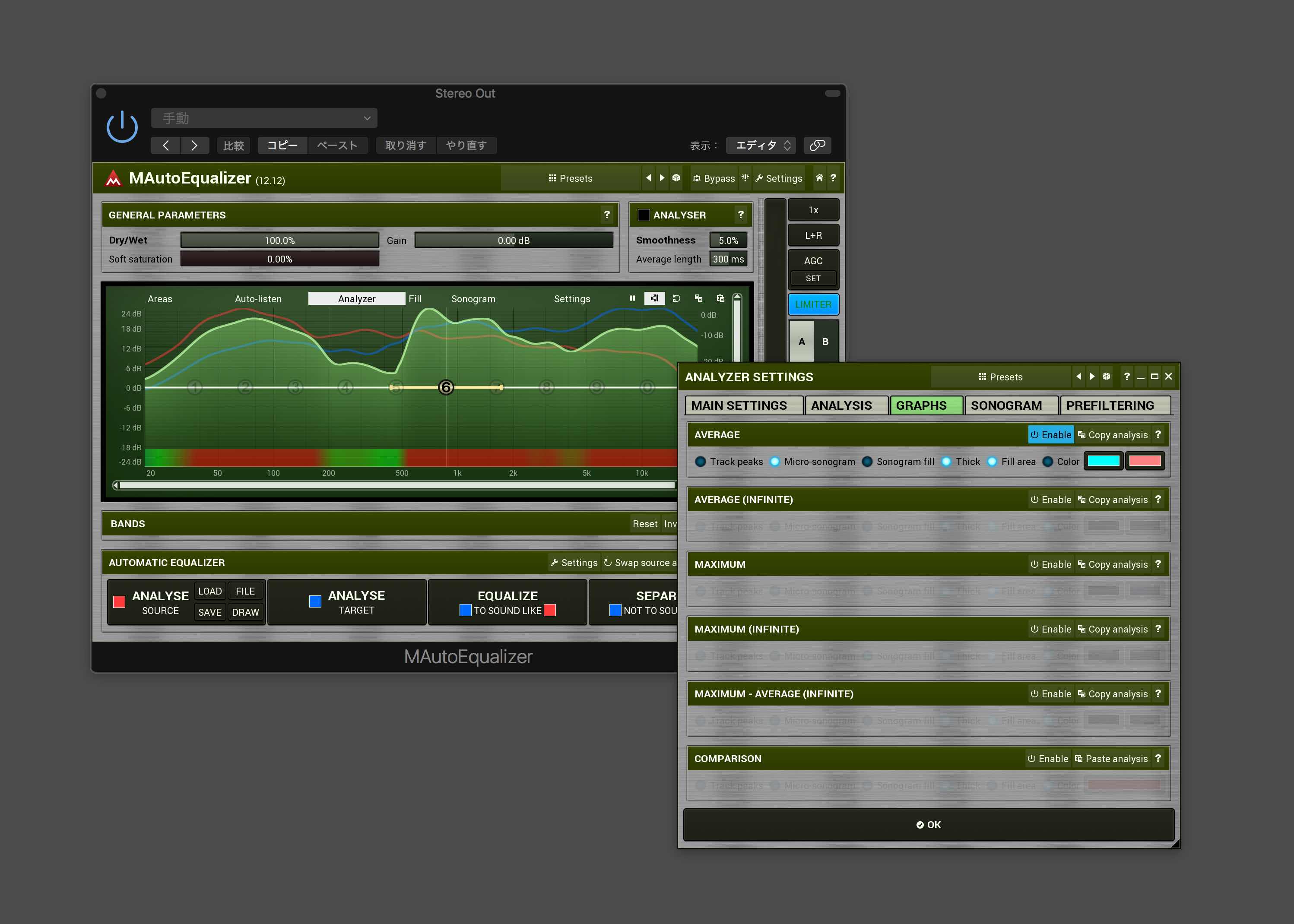Click the home icon in plugin header

(x=819, y=178)
